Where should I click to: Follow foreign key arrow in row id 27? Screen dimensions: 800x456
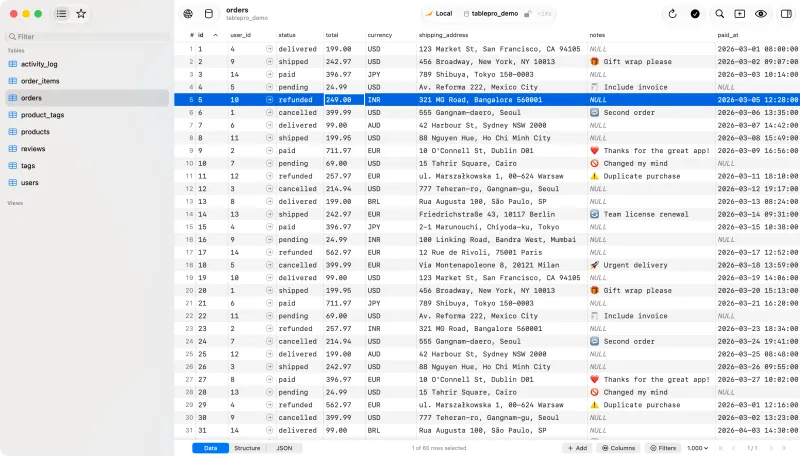(269, 379)
